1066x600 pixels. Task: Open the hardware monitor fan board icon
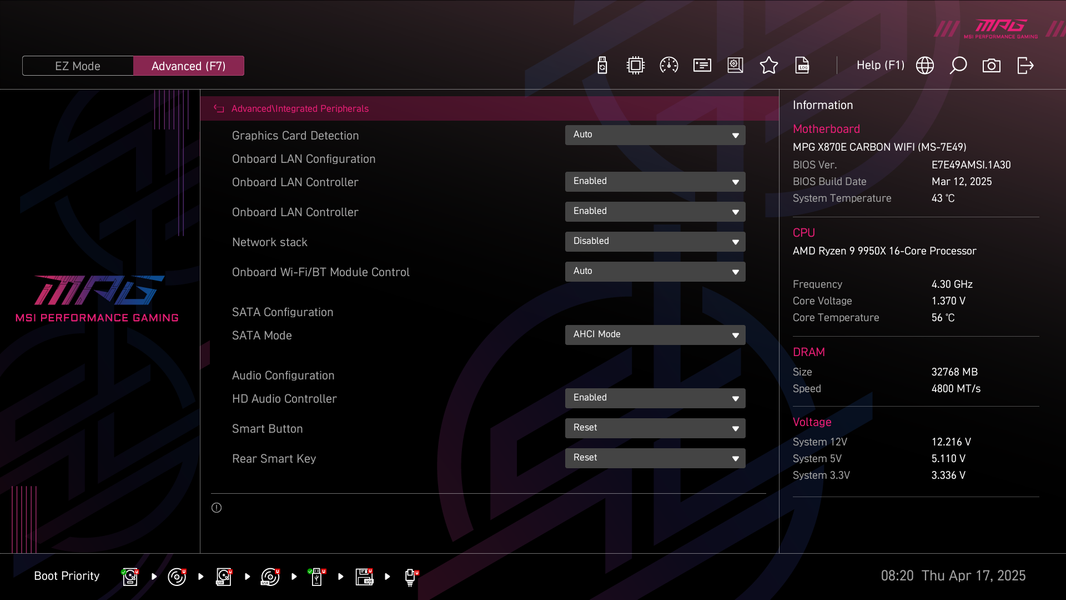coord(735,65)
